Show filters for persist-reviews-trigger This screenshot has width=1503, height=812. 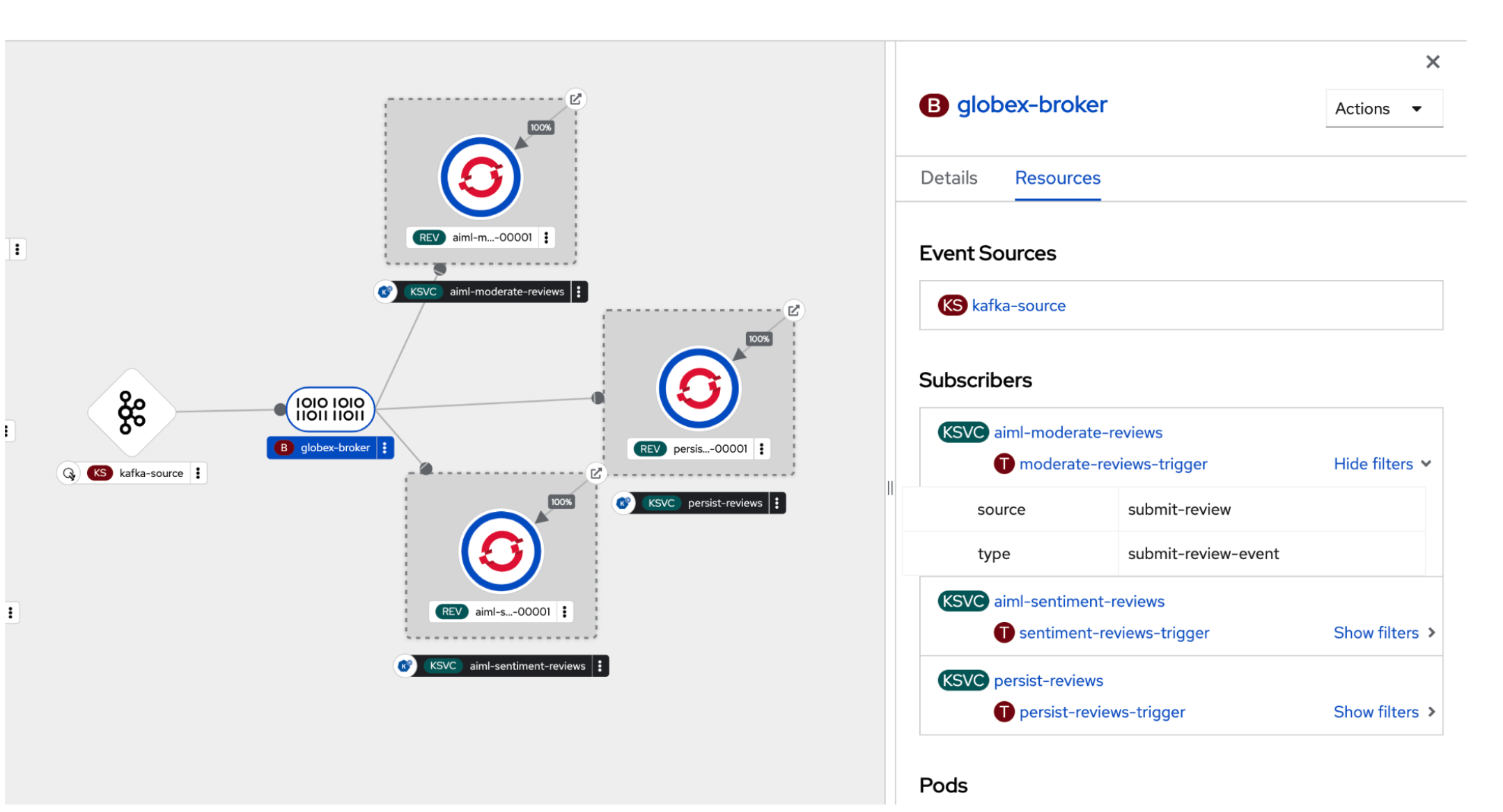coord(1383,712)
